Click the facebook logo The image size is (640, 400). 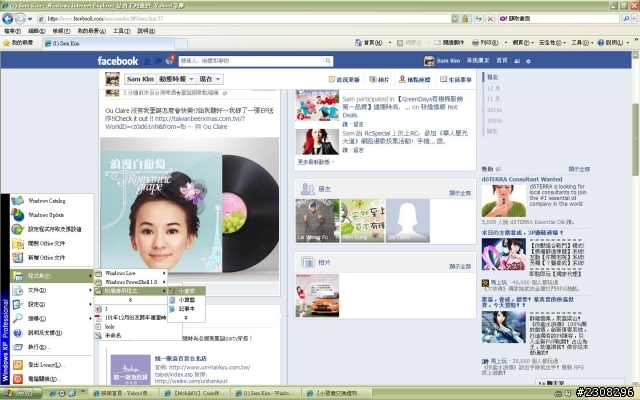(118, 61)
